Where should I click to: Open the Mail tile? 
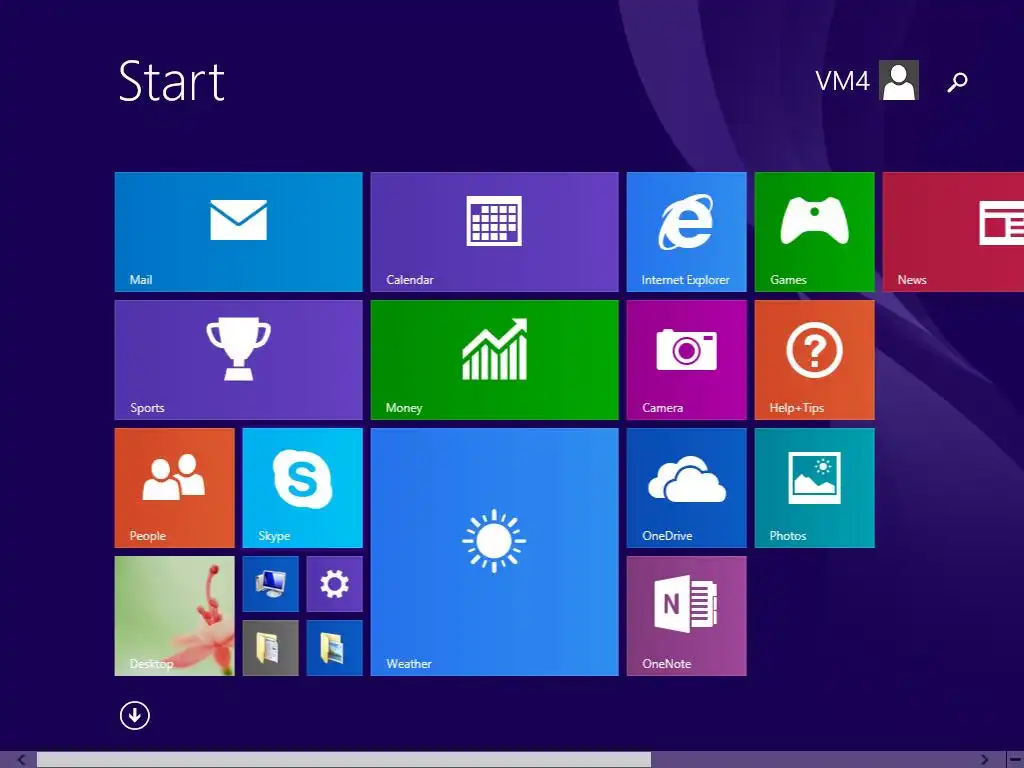238,232
